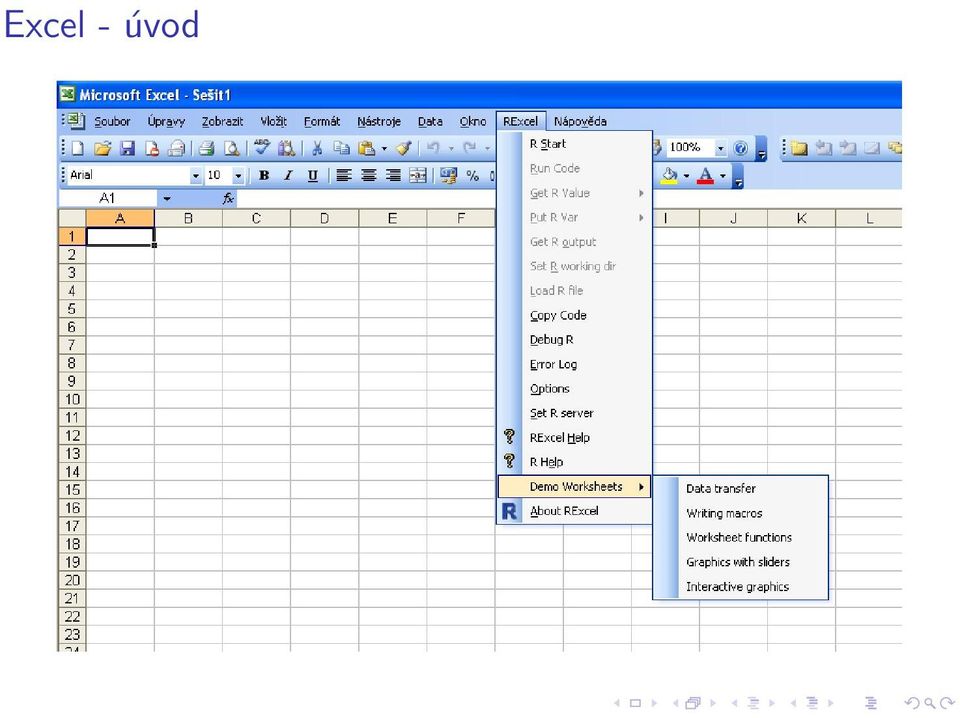The image size is (960, 718).
Task: Expand the Name Box A1 dropdown arrow
Action: coord(167,198)
